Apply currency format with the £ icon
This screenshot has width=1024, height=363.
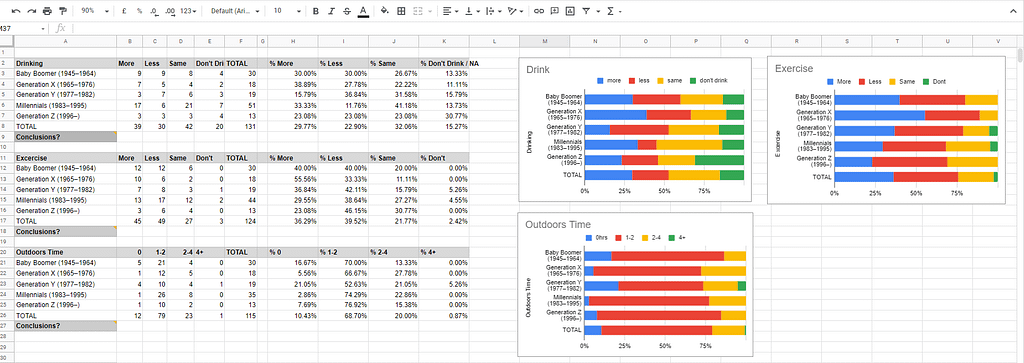pyautogui.click(x=125, y=11)
